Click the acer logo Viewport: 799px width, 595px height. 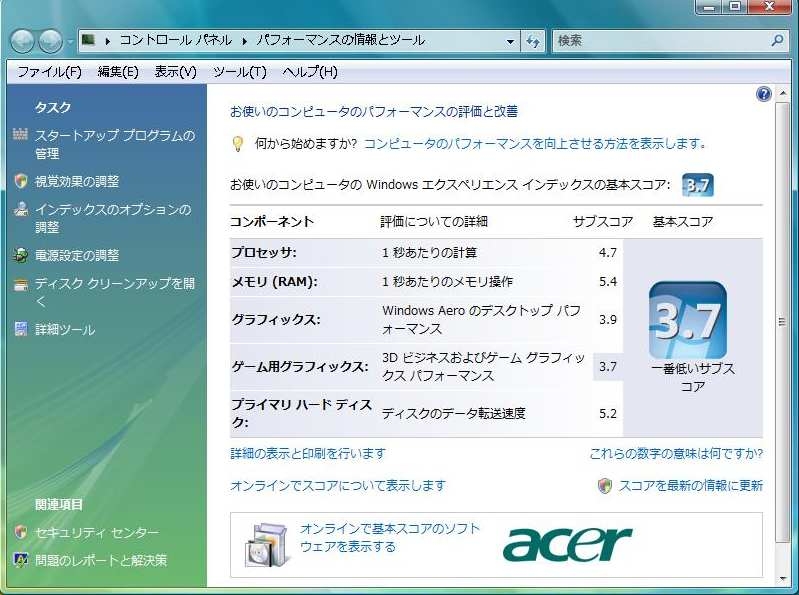click(x=567, y=544)
